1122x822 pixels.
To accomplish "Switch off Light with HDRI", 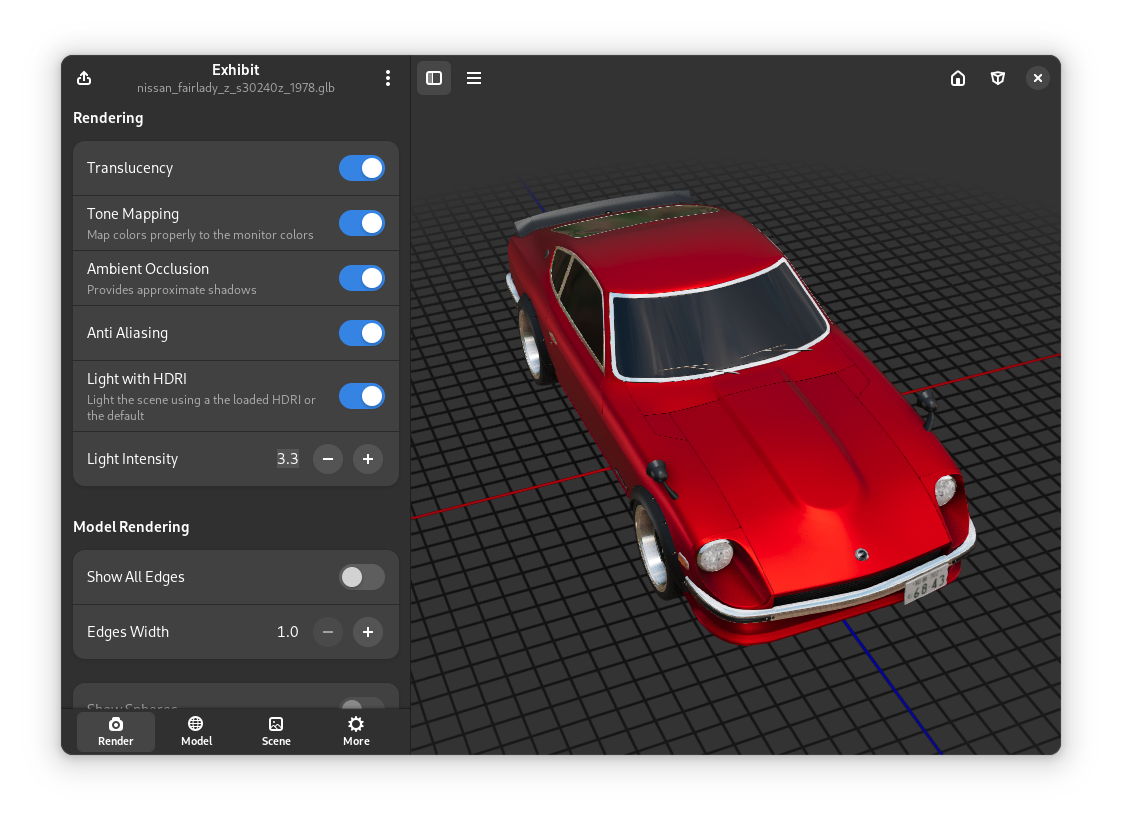I will [x=361, y=396].
